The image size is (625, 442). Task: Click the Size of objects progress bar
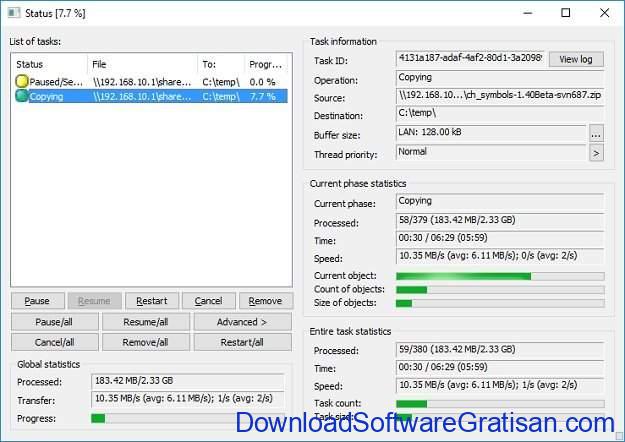(500, 303)
